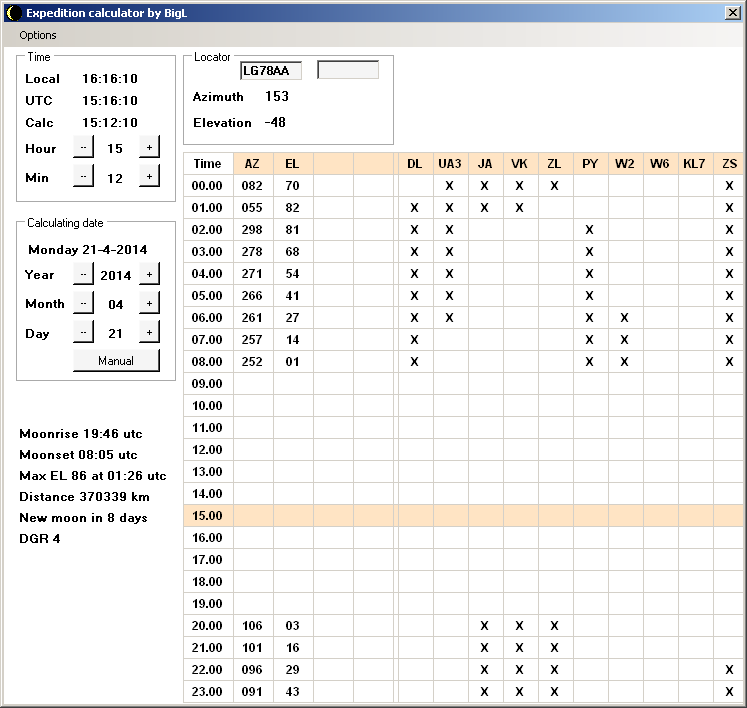The image size is (747, 708).
Task: Click the empty second locator field
Action: coord(348,71)
